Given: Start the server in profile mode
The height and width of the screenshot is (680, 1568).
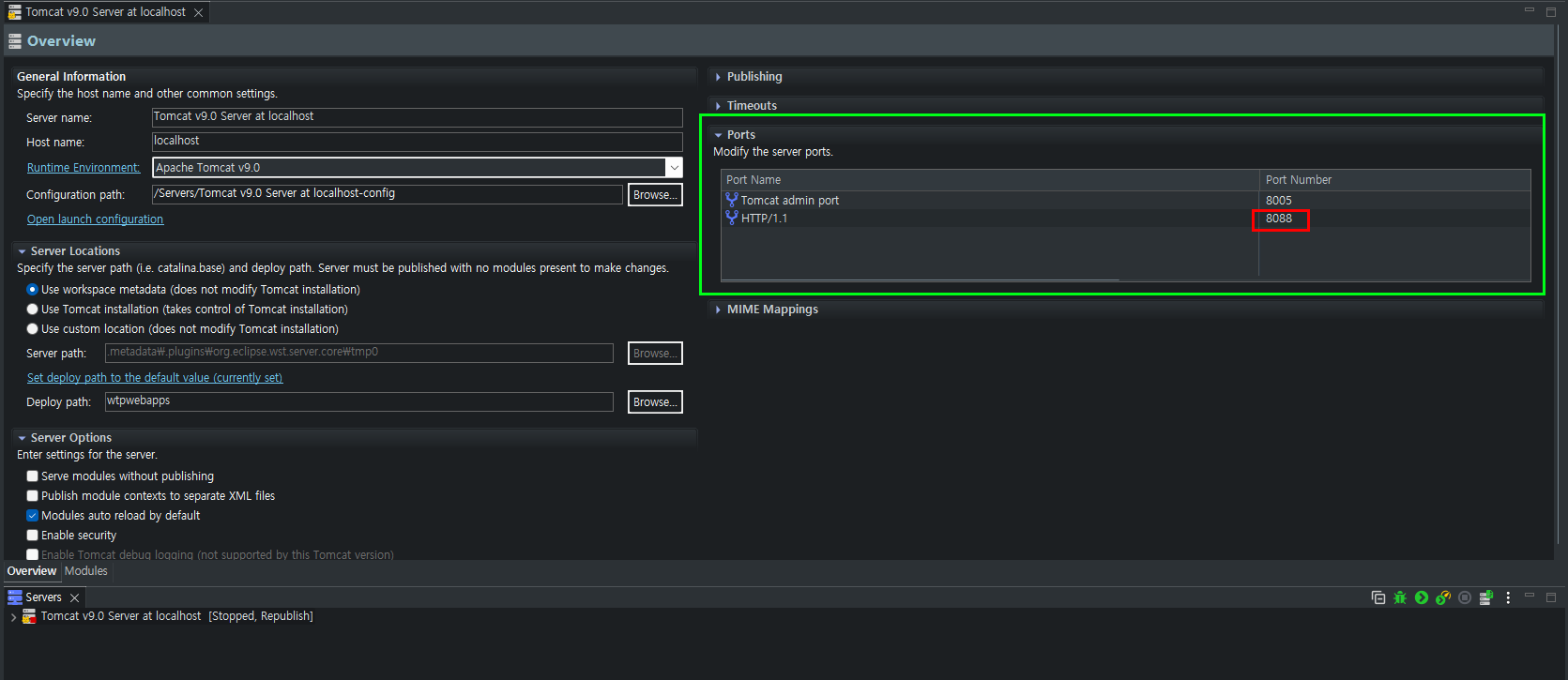Looking at the screenshot, I should coord(1443,597).
